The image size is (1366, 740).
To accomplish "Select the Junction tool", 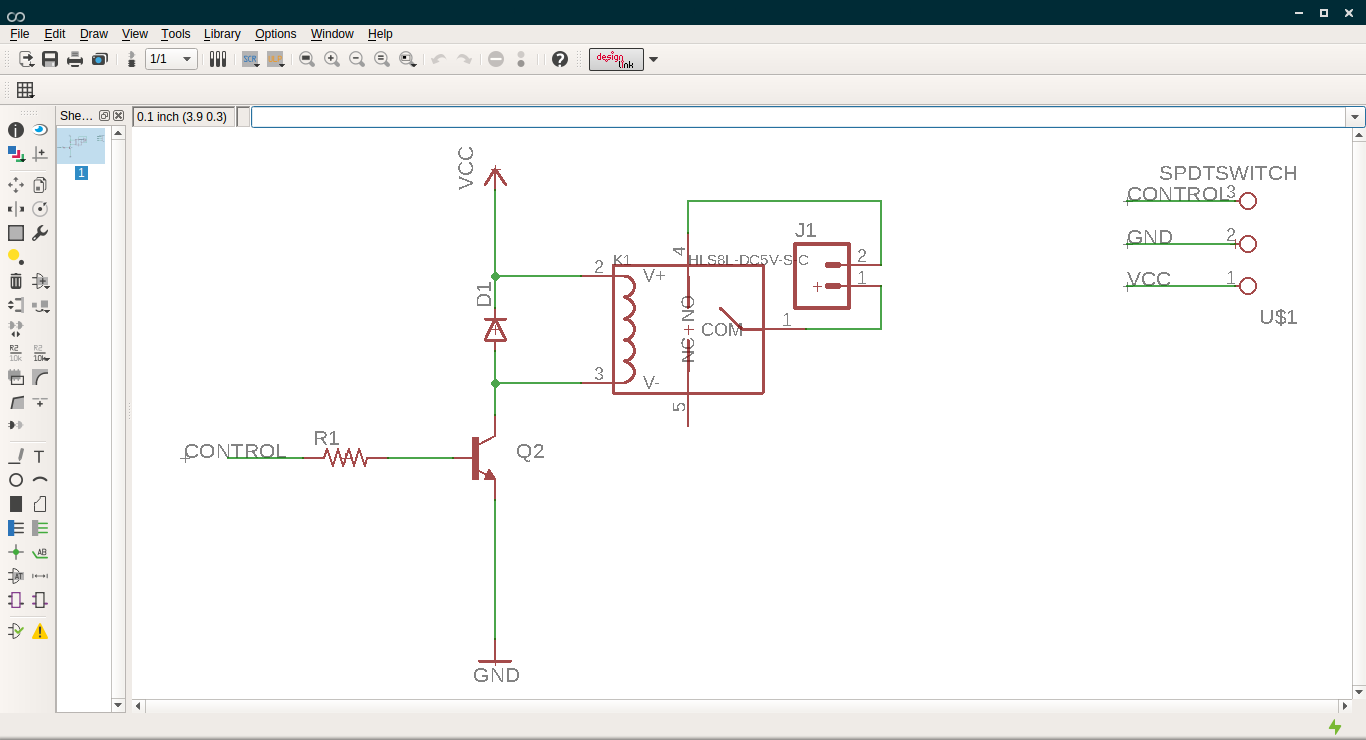I will (16, 552).
